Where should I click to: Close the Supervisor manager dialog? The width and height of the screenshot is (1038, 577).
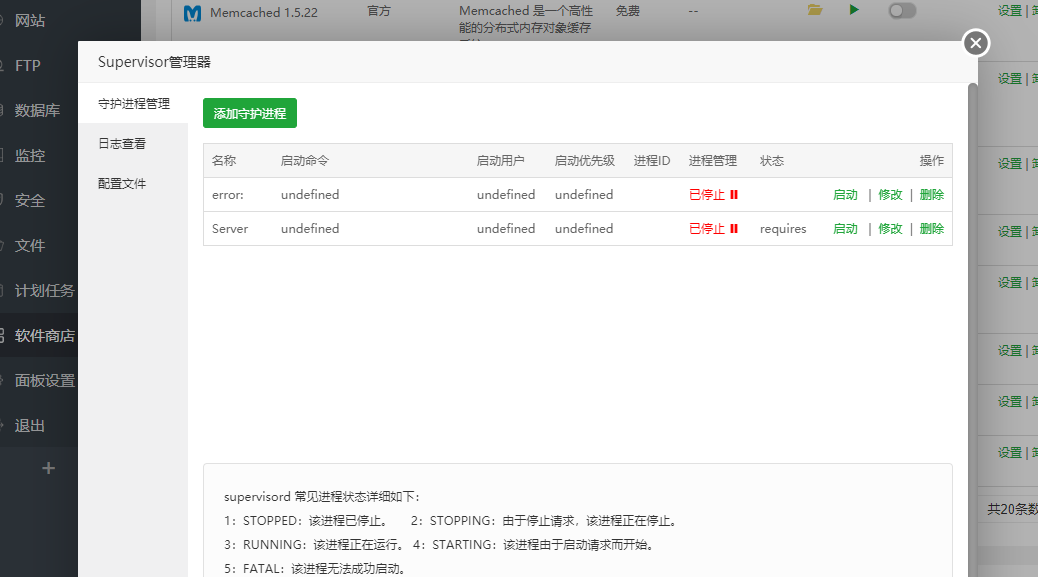pyautogui.click(x=975, y=44)
